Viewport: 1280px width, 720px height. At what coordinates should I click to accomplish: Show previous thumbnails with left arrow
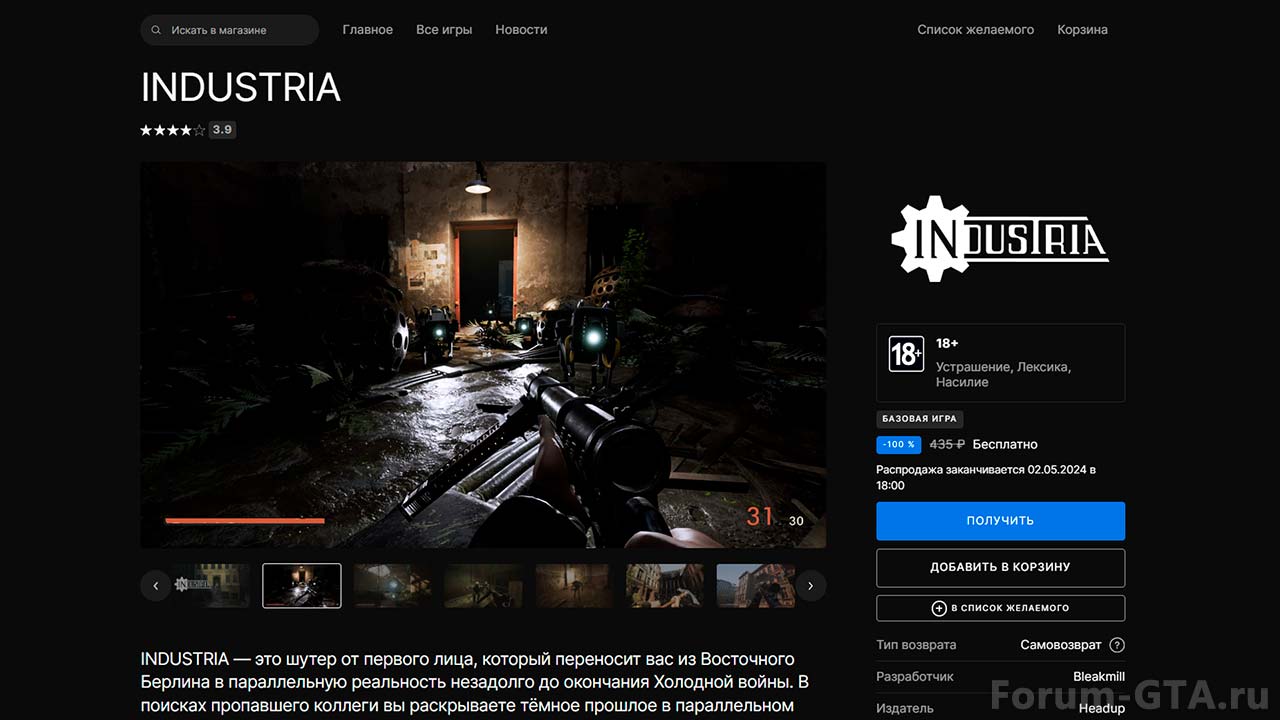(x=155, y=586)
